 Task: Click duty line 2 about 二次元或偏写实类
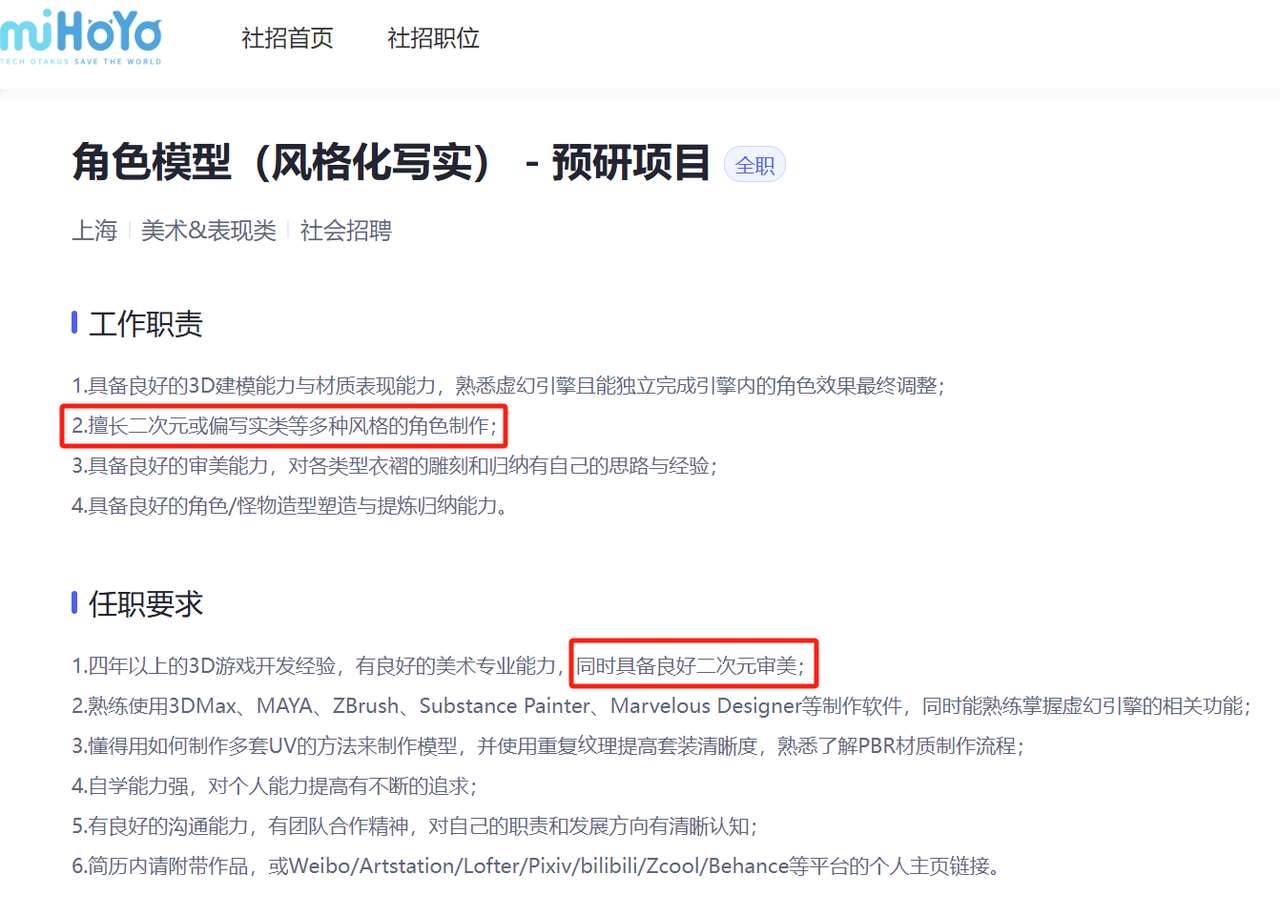285,426
